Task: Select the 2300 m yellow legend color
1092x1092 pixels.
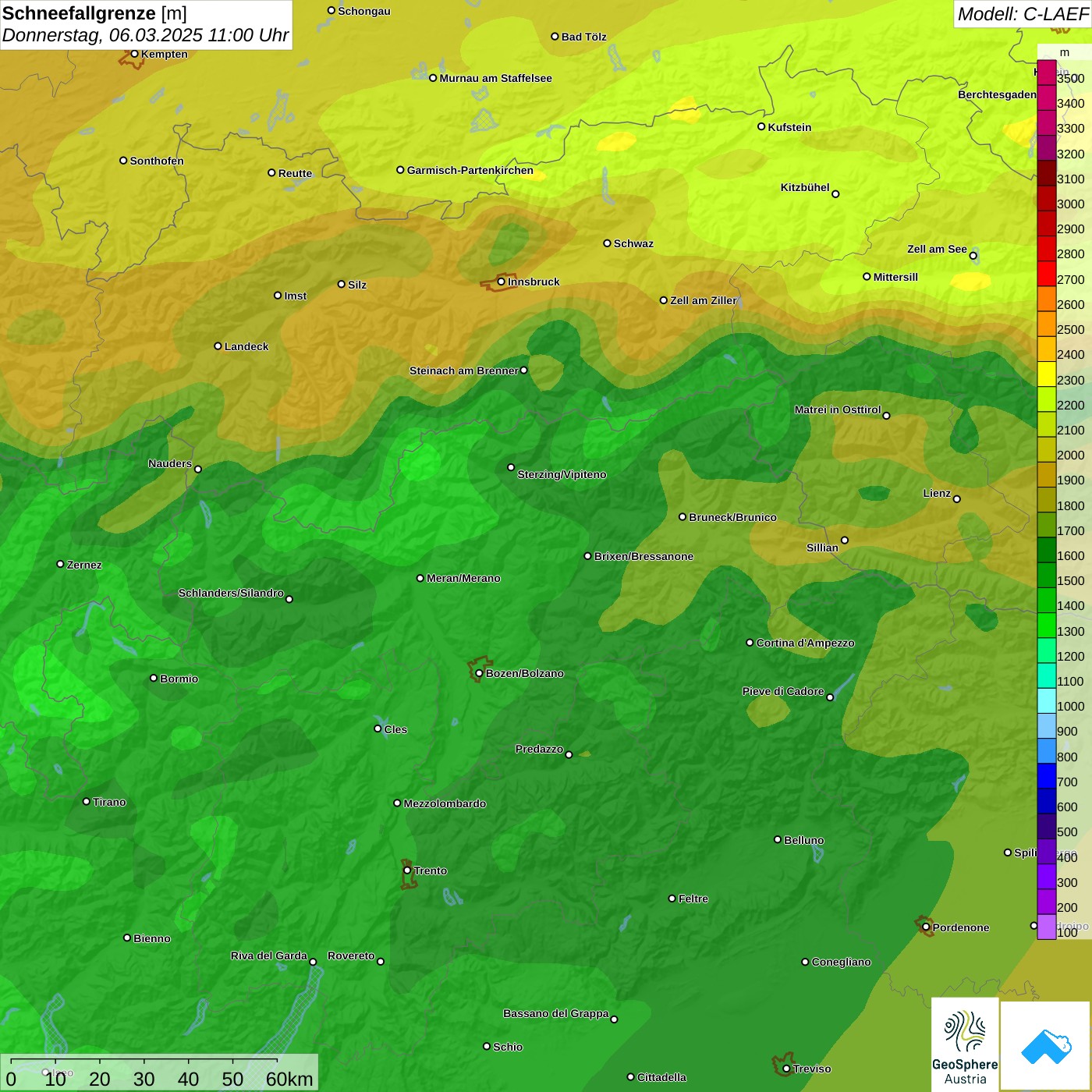Action: point(1047,374)
